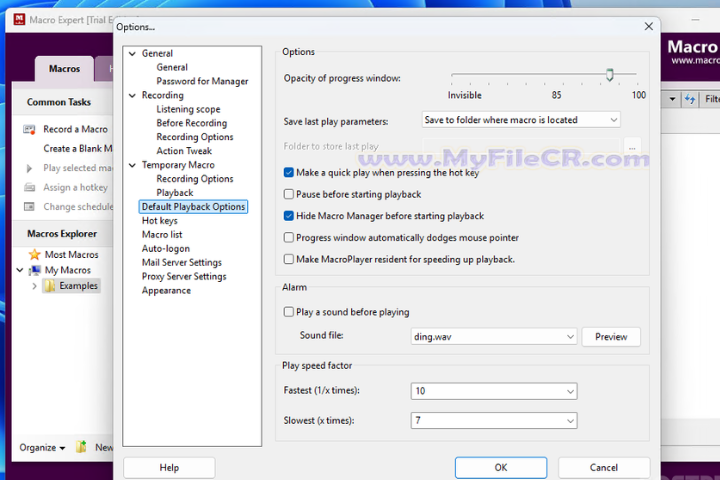Toggle Hide Macro Manager before starting playback
720x480 pixels.
[x=288, y=216]
